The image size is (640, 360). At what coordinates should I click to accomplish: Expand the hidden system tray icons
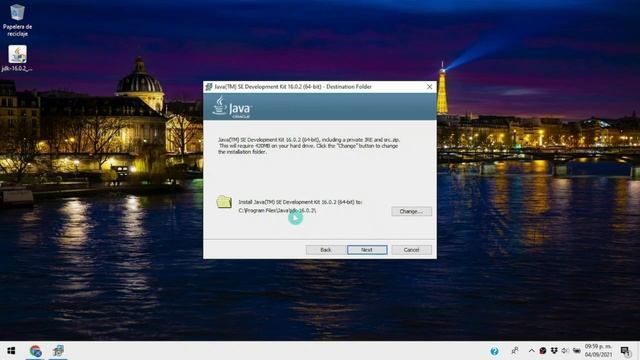[x=531, y=351]
